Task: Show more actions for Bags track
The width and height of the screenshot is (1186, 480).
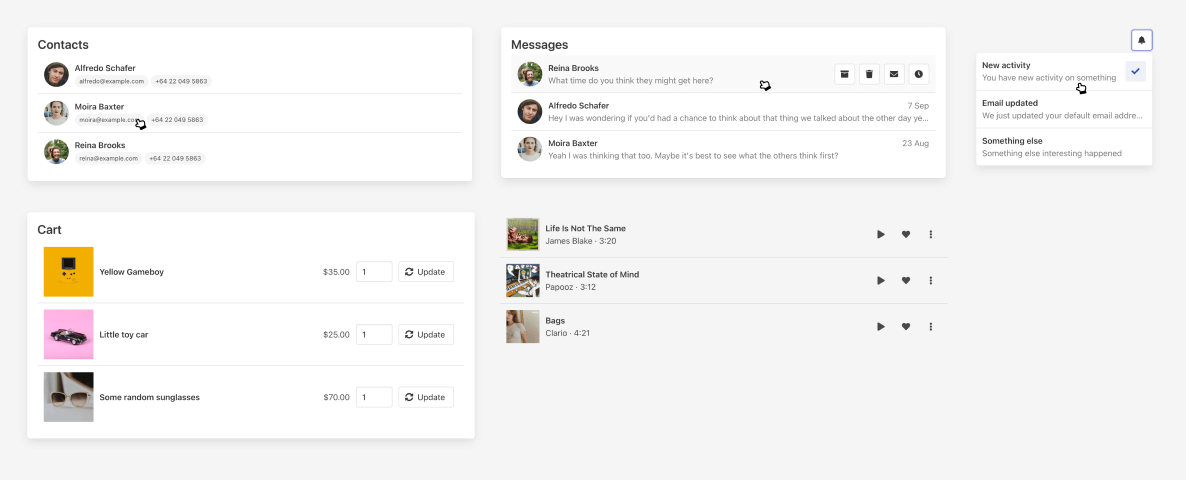Action: 931,327
